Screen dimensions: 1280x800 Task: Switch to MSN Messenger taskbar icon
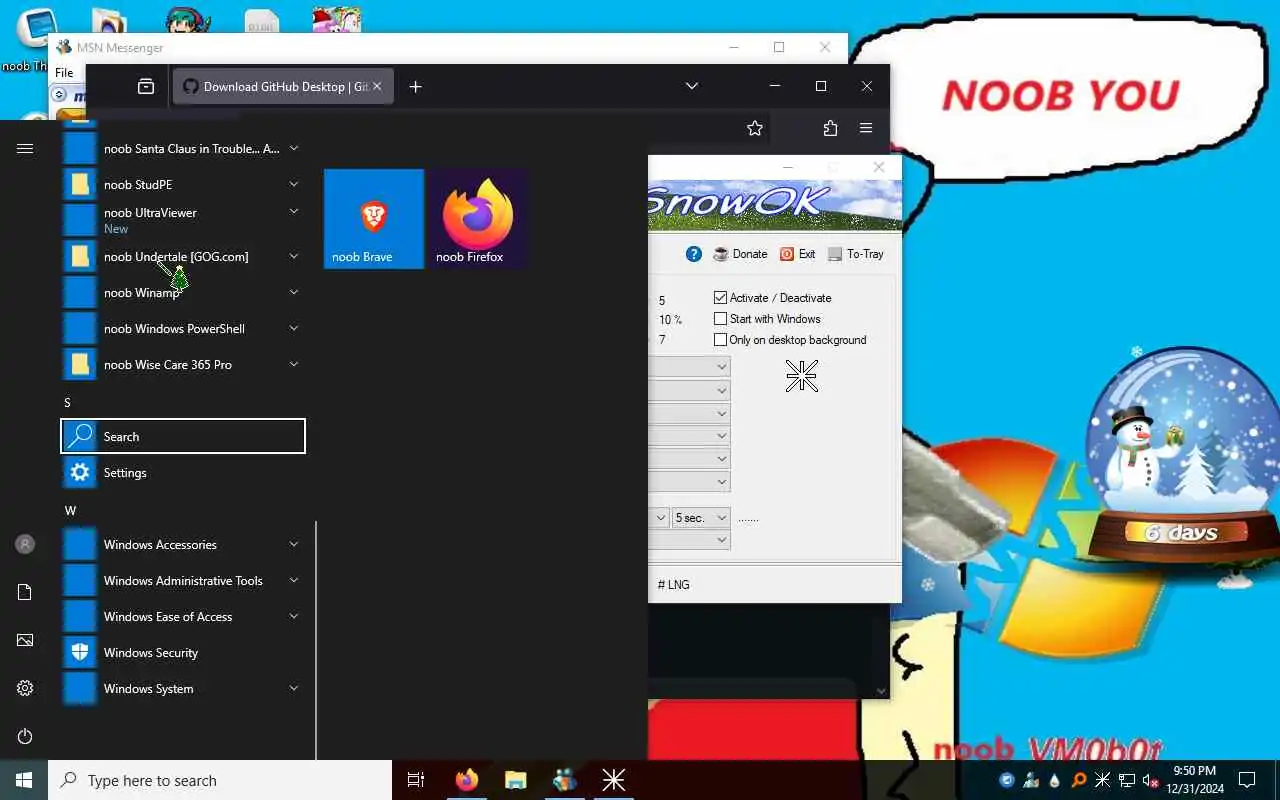[564, 780]
